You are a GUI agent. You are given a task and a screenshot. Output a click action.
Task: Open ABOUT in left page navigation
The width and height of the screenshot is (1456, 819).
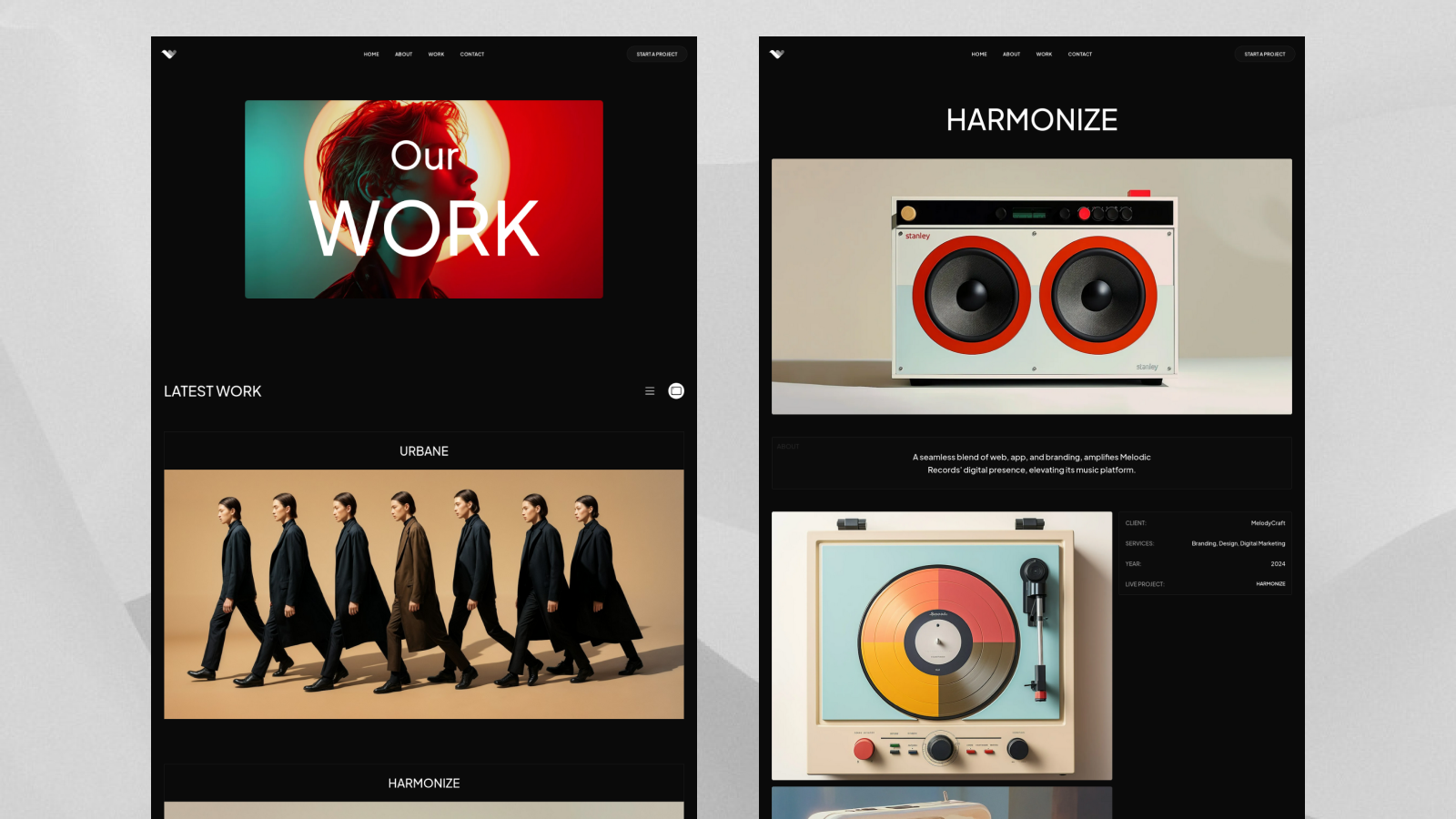(404, 55)
